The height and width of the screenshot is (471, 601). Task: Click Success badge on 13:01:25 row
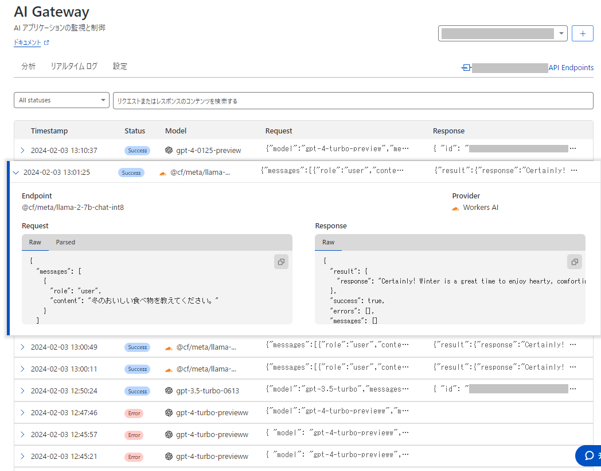[x=131, y=173]
